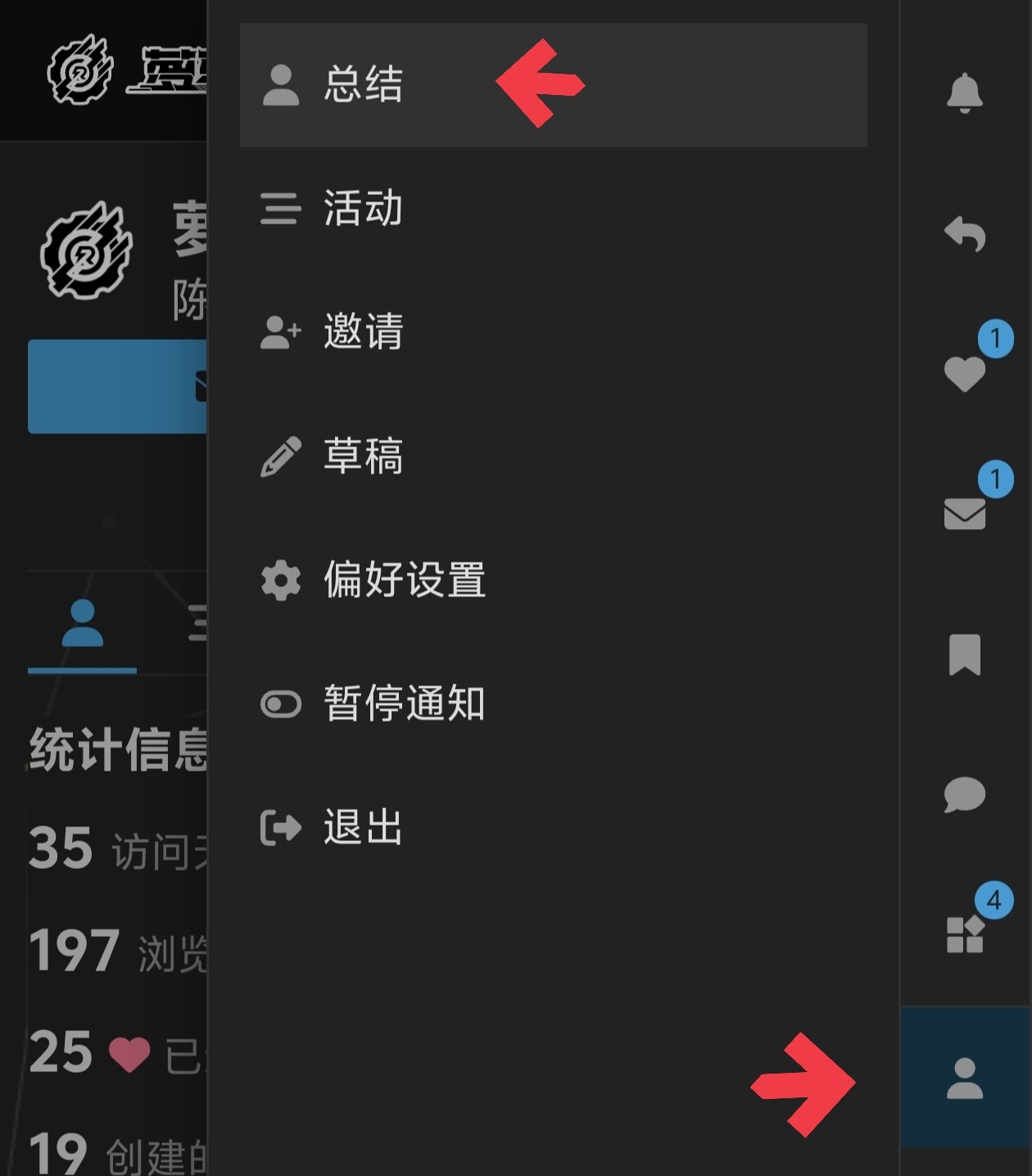The height and width of the screenshot is (1176, 1032).
Task: Open 总结 summary menu item
Action: (x=553, y=85)
